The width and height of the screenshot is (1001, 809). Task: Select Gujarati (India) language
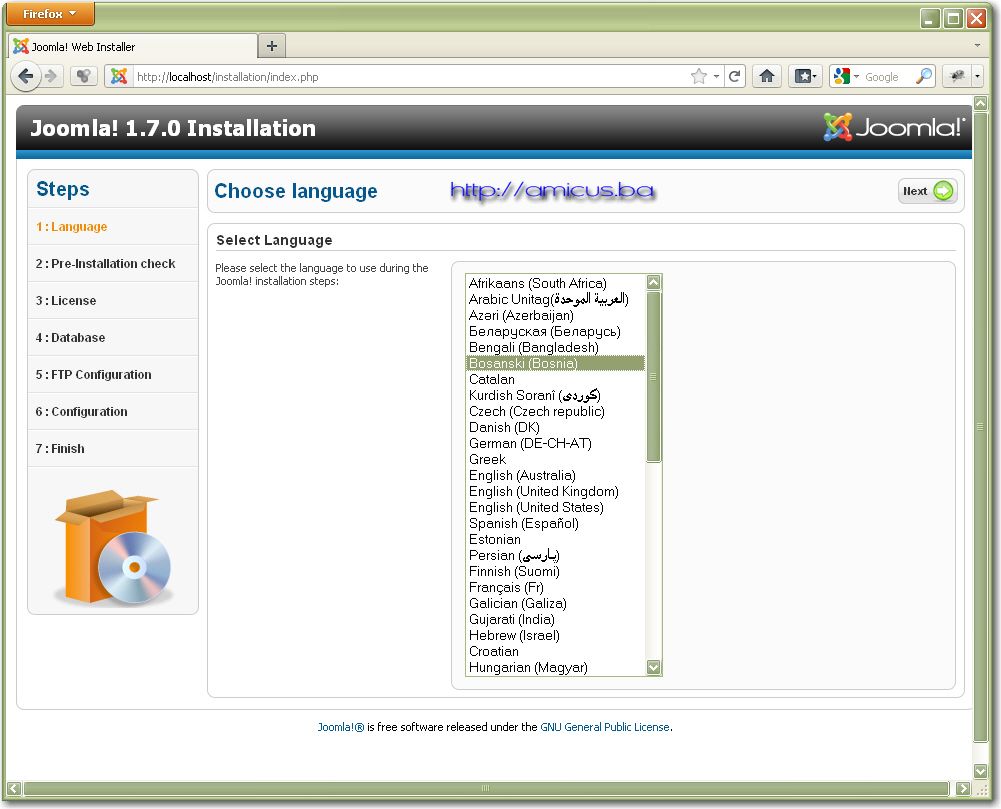pyautogui.click(x=555, y=619)
